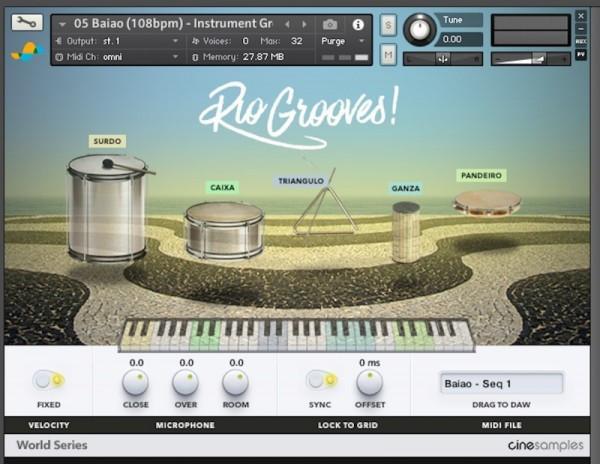The width and height of the screenshot is (600, 464).
Task: Go to previous instrument with left arrow
Action: pos(287,24)
